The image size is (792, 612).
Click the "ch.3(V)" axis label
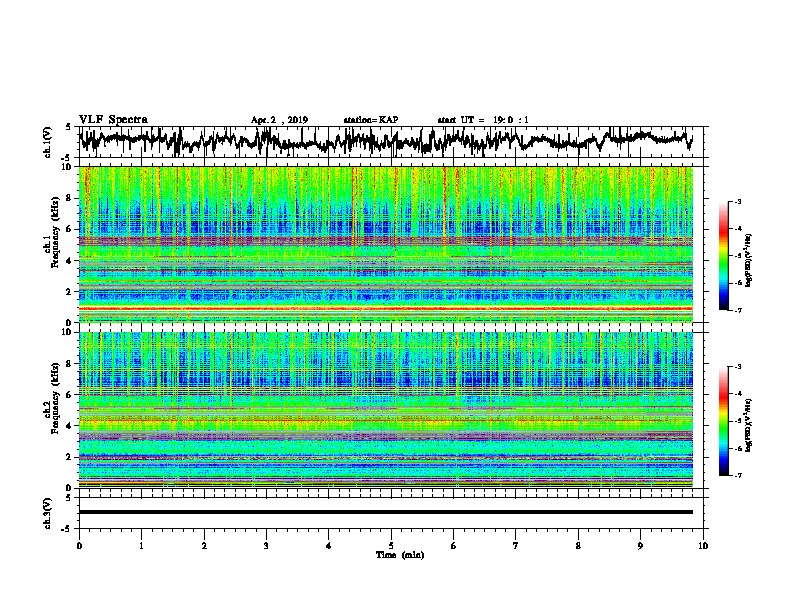click(48, 513)
